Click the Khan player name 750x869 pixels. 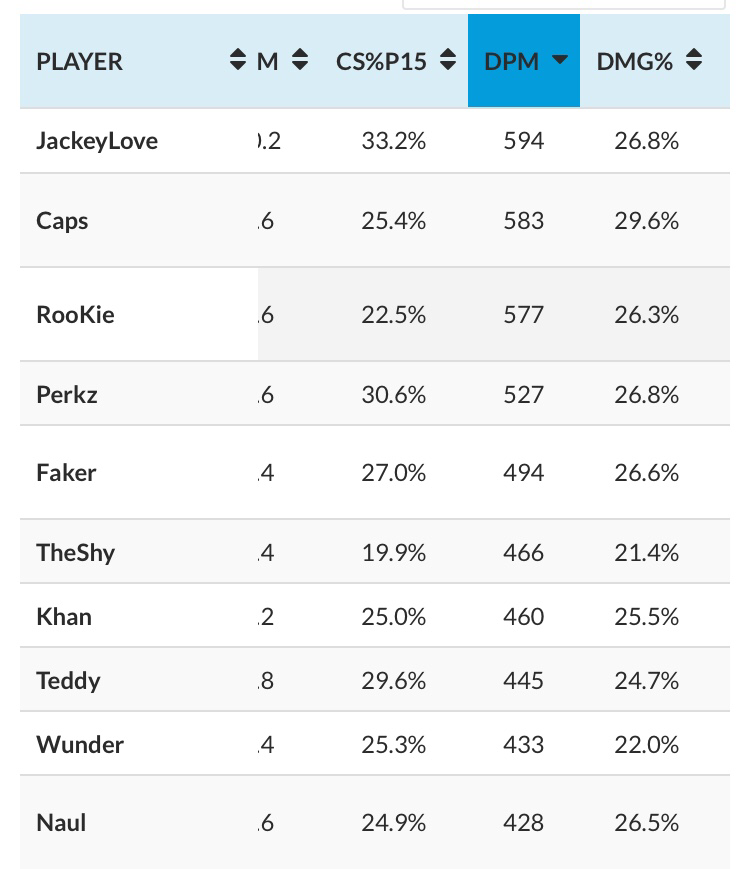[x=64, y=616]
